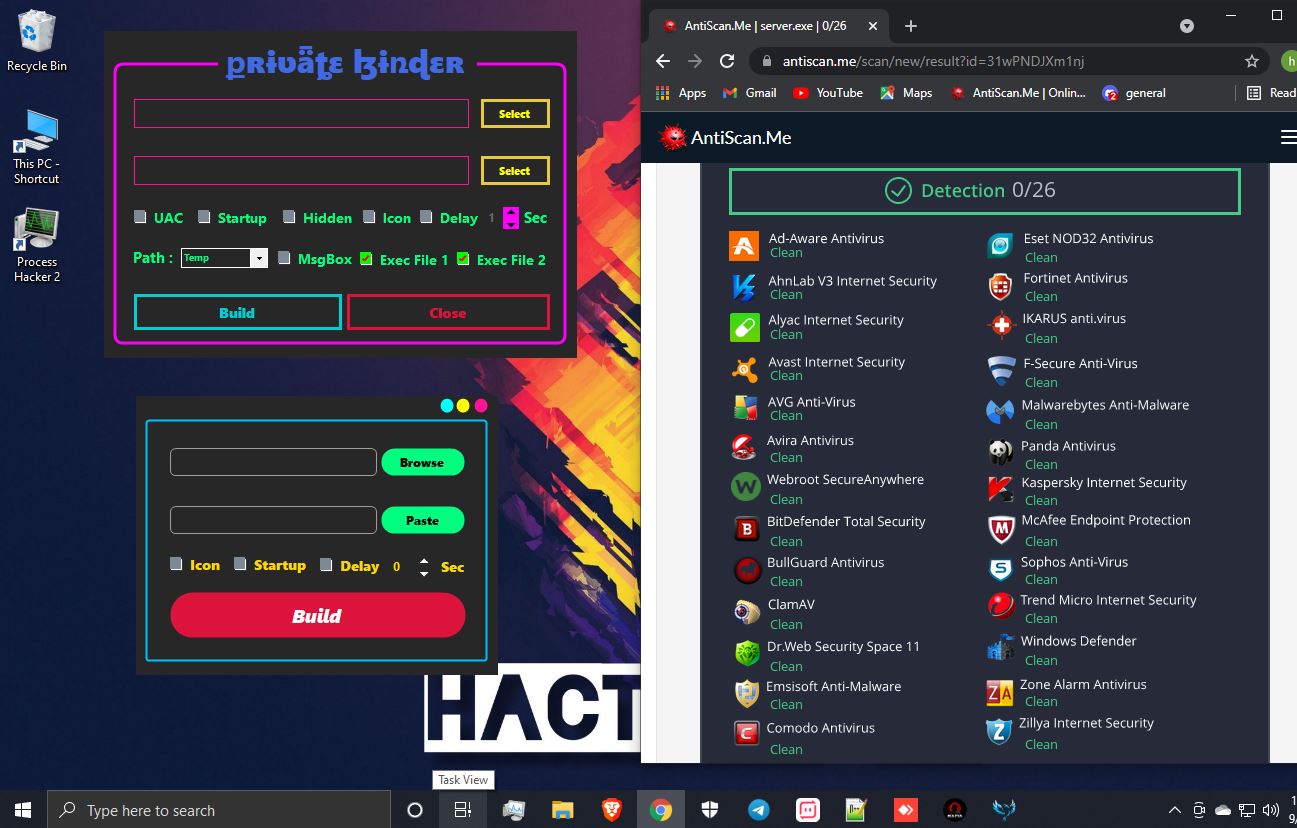Click the red-outlined Close button in Private Binder

click(x=448, y=312)
